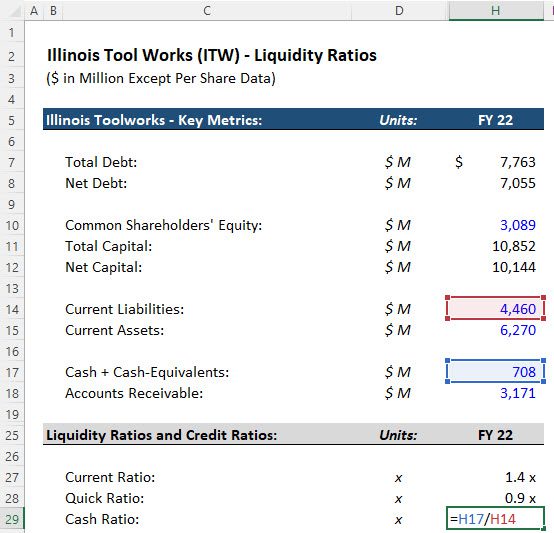
Task: Select column H header
Action: (496, 11)
